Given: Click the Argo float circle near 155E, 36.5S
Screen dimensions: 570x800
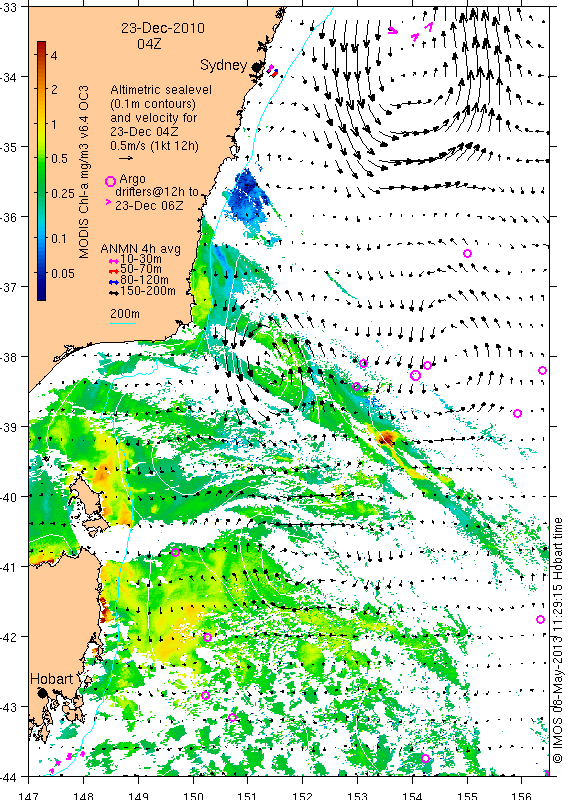Looking at the screenshot, I should 467,254.
